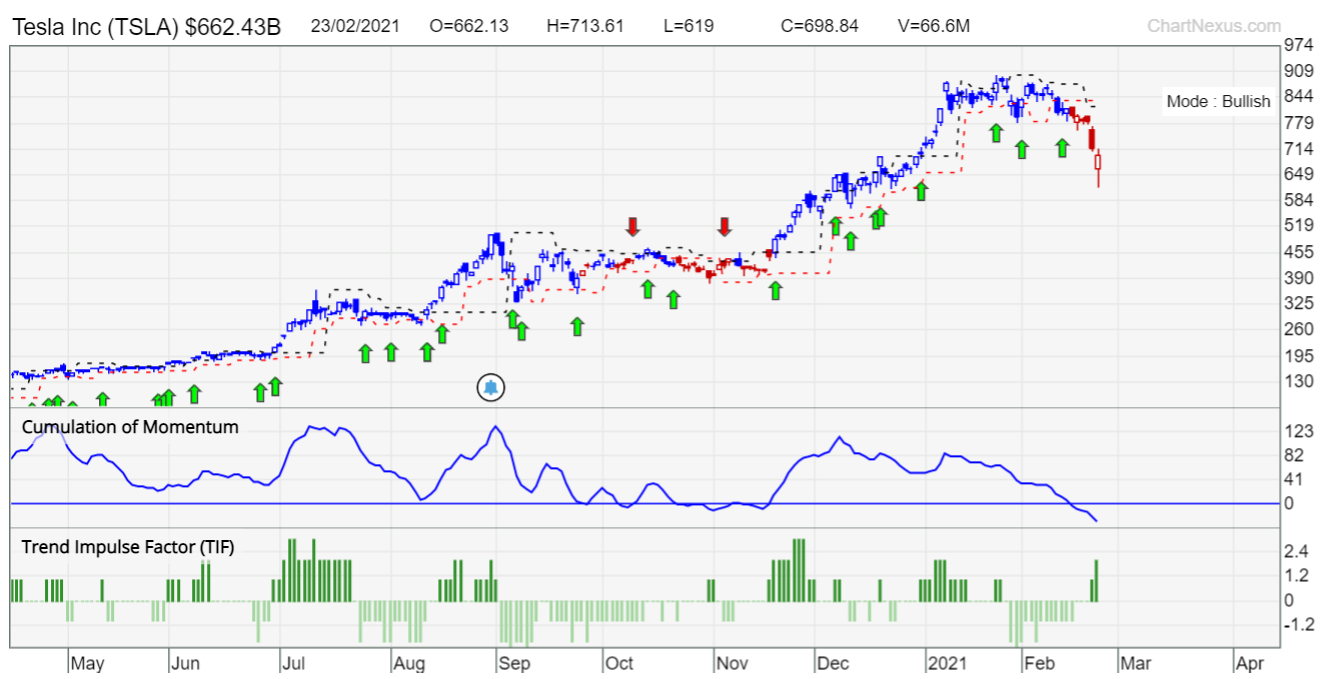Click the low price L=619
Screen dimensions: 1341x679
(689, 27)
